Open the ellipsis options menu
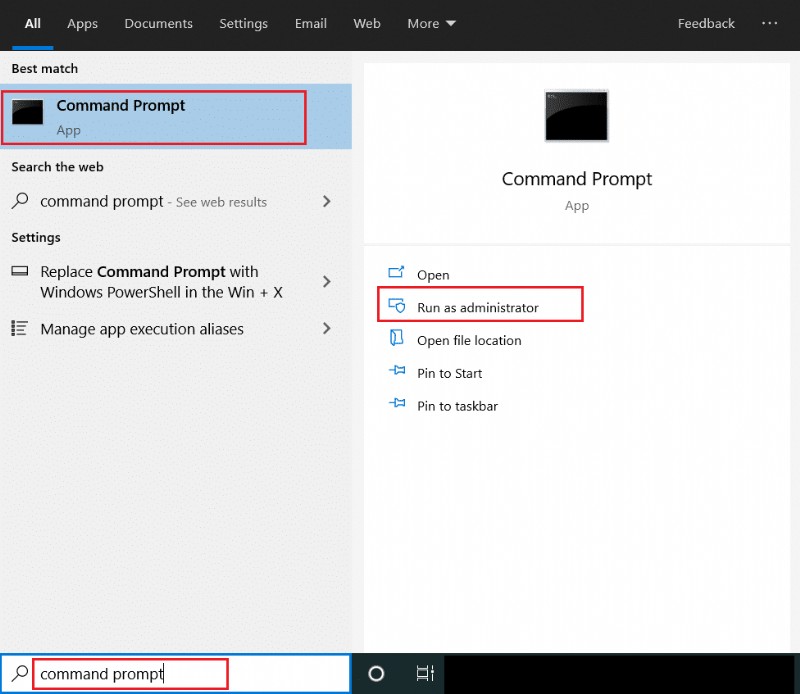800x694 pixels. (770, 23)
